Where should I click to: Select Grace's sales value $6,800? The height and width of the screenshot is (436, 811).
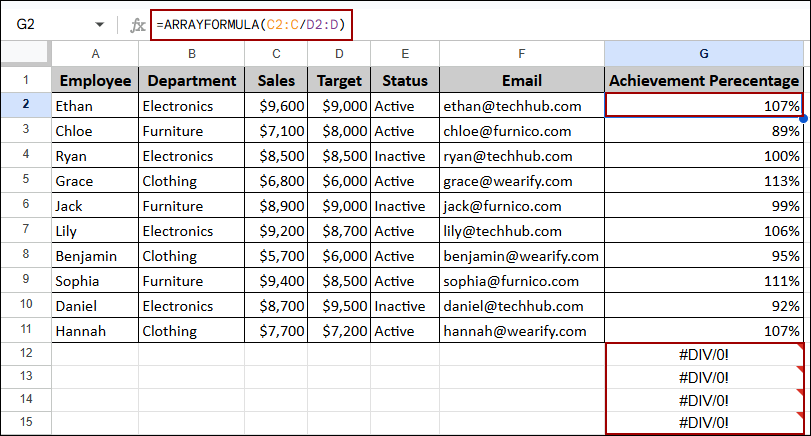click(276, 181)
